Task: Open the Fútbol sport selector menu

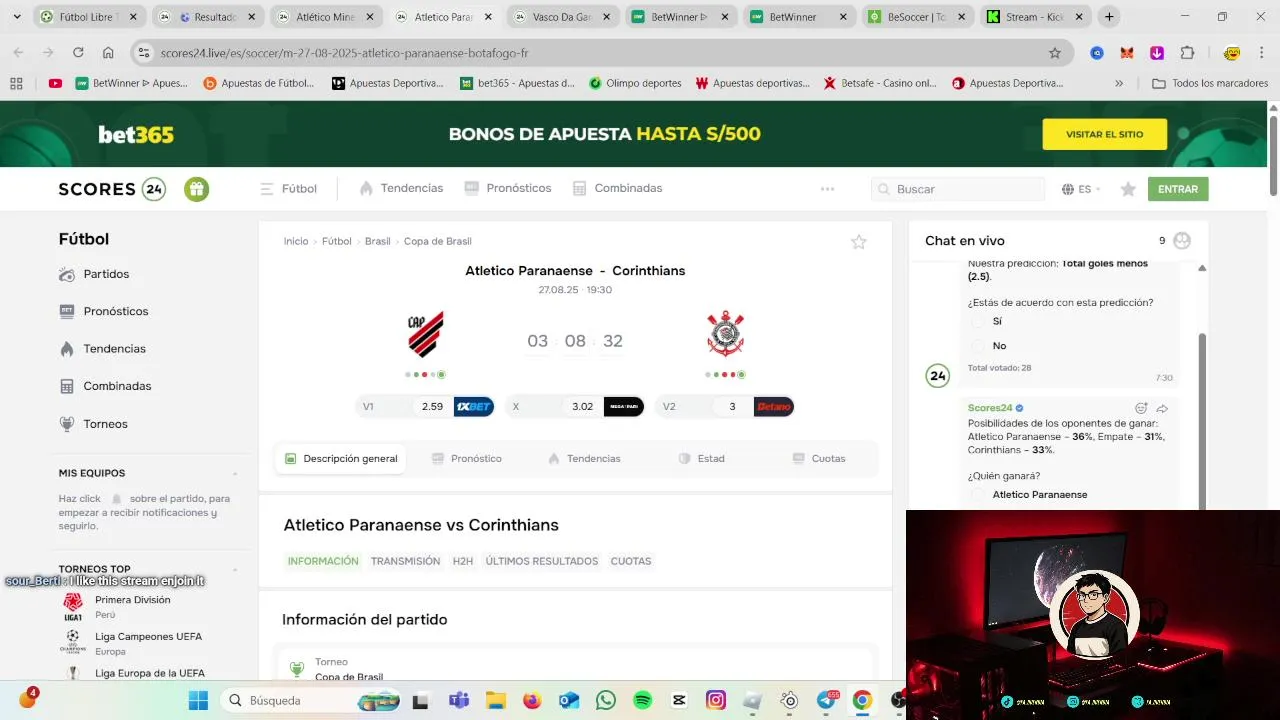Action: pyautogui.click(x=288, y=189)
